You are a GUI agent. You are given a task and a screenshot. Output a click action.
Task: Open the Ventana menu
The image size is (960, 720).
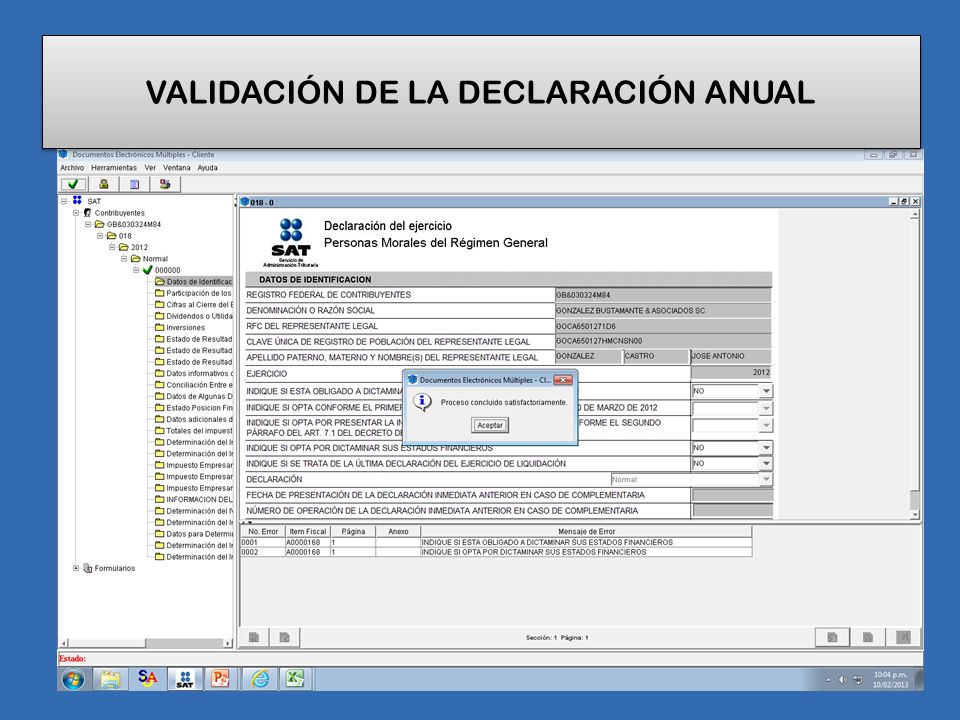(176, 168)
